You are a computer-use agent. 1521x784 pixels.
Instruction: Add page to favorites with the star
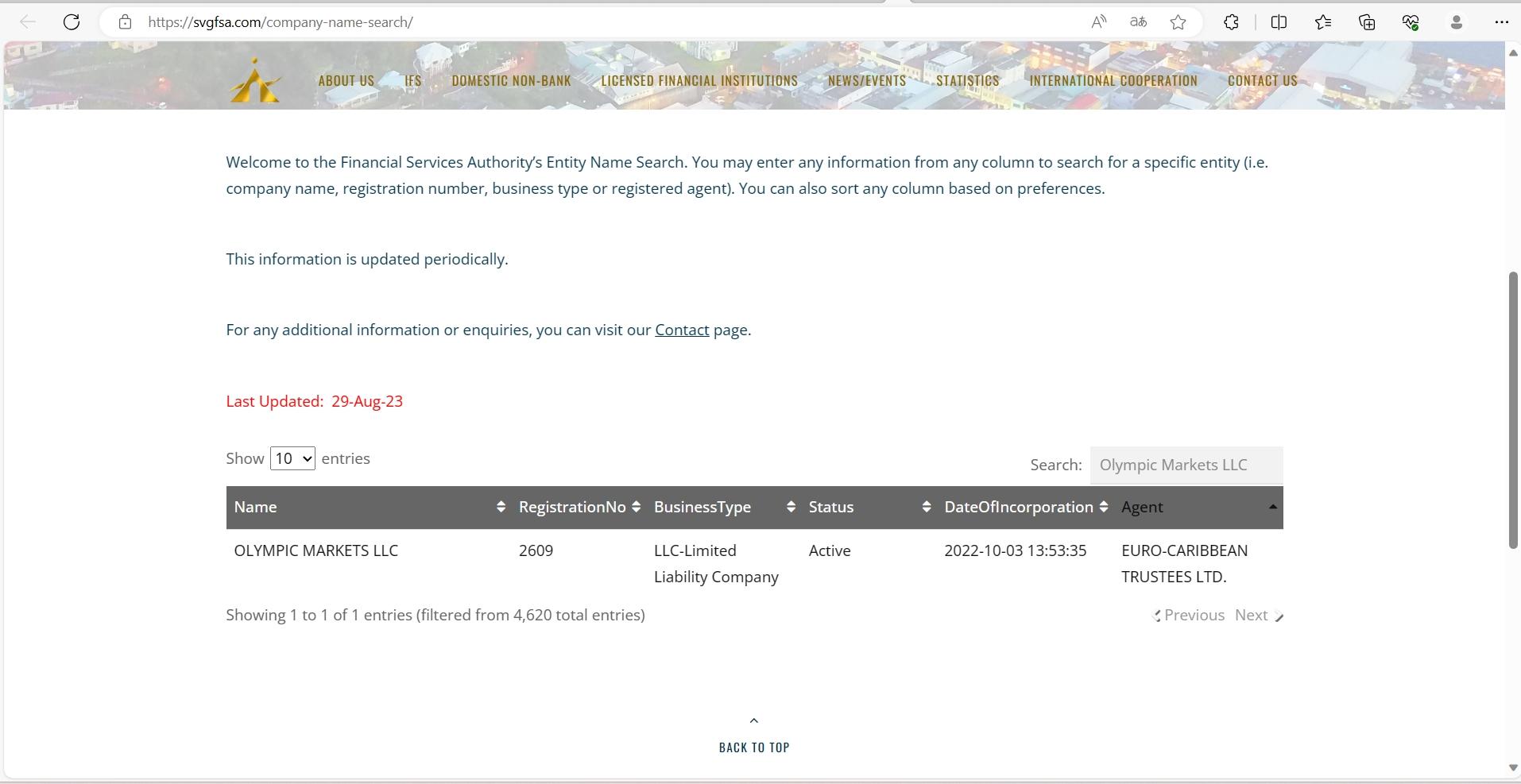(1178, 22)
